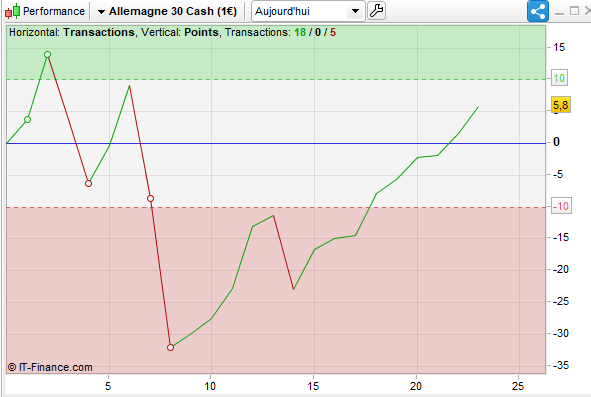Click the red -10 threshold label

pyautogui.click(x=562, y=206)
